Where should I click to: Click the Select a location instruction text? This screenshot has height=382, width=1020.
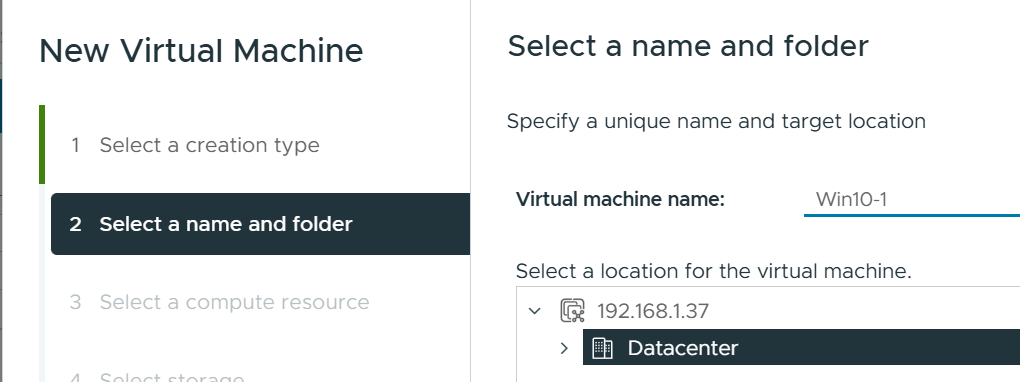point(714,271)
